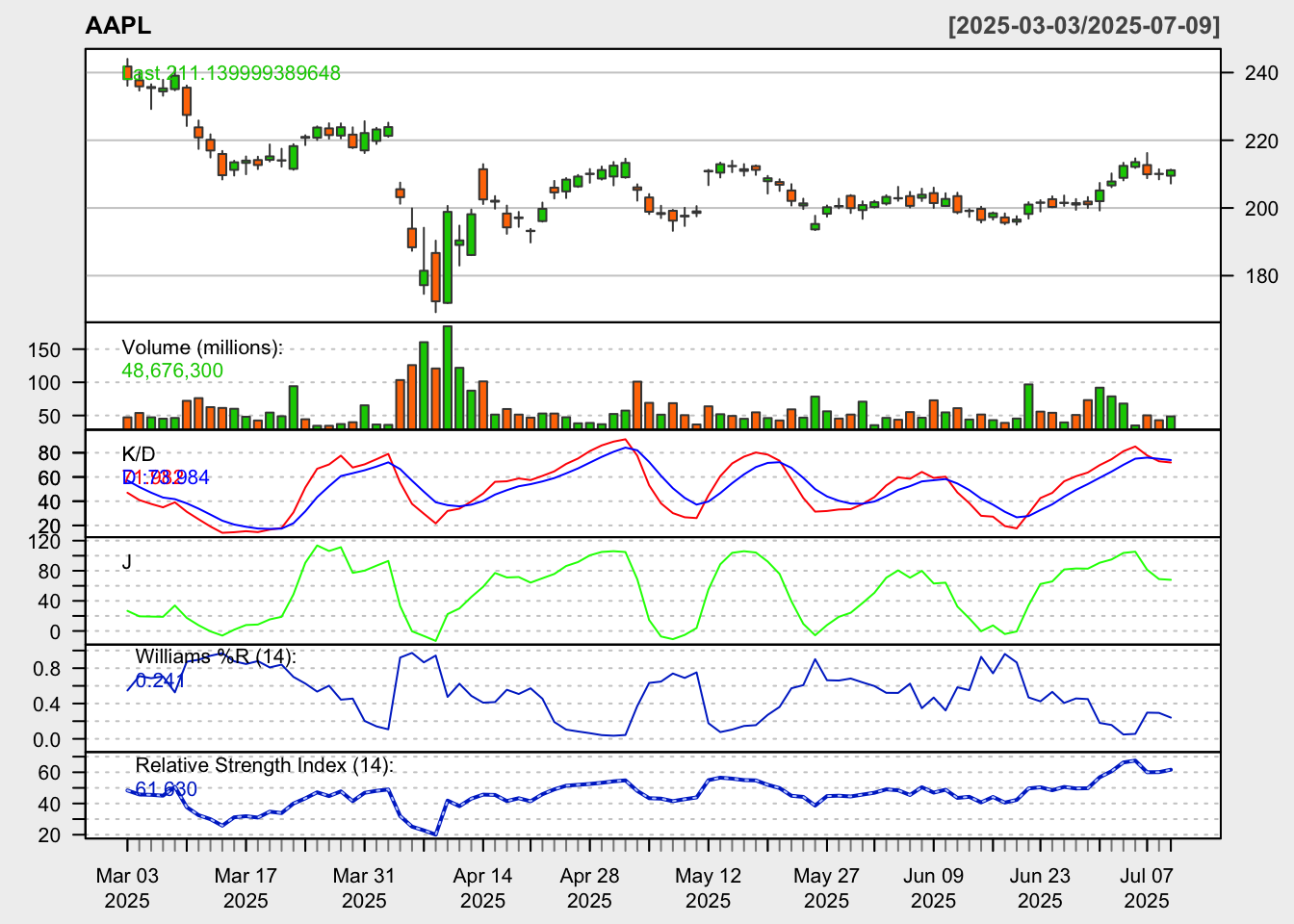
Task: Click the volume value 48,676,300
Action: 172,371
